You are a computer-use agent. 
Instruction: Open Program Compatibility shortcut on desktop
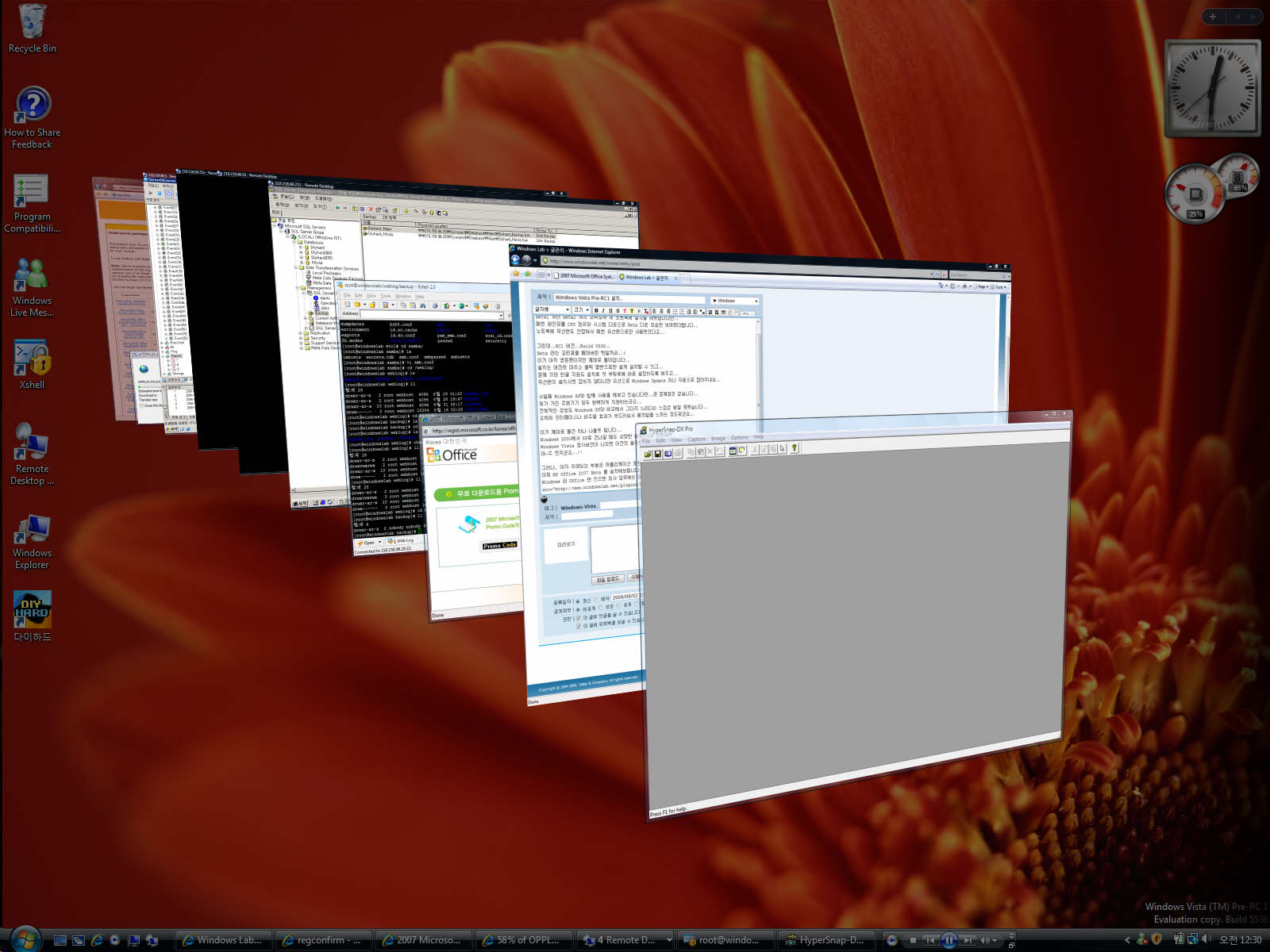click(32, 204)
